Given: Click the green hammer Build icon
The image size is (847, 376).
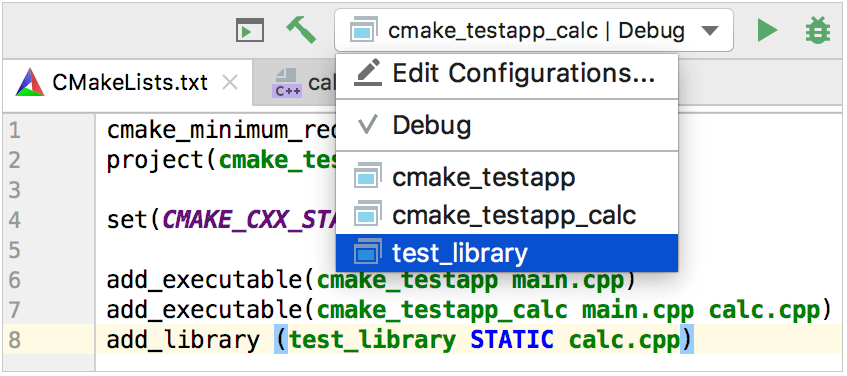Looking at the screenshot, I should pyautogui.click(x=301, y=30).
